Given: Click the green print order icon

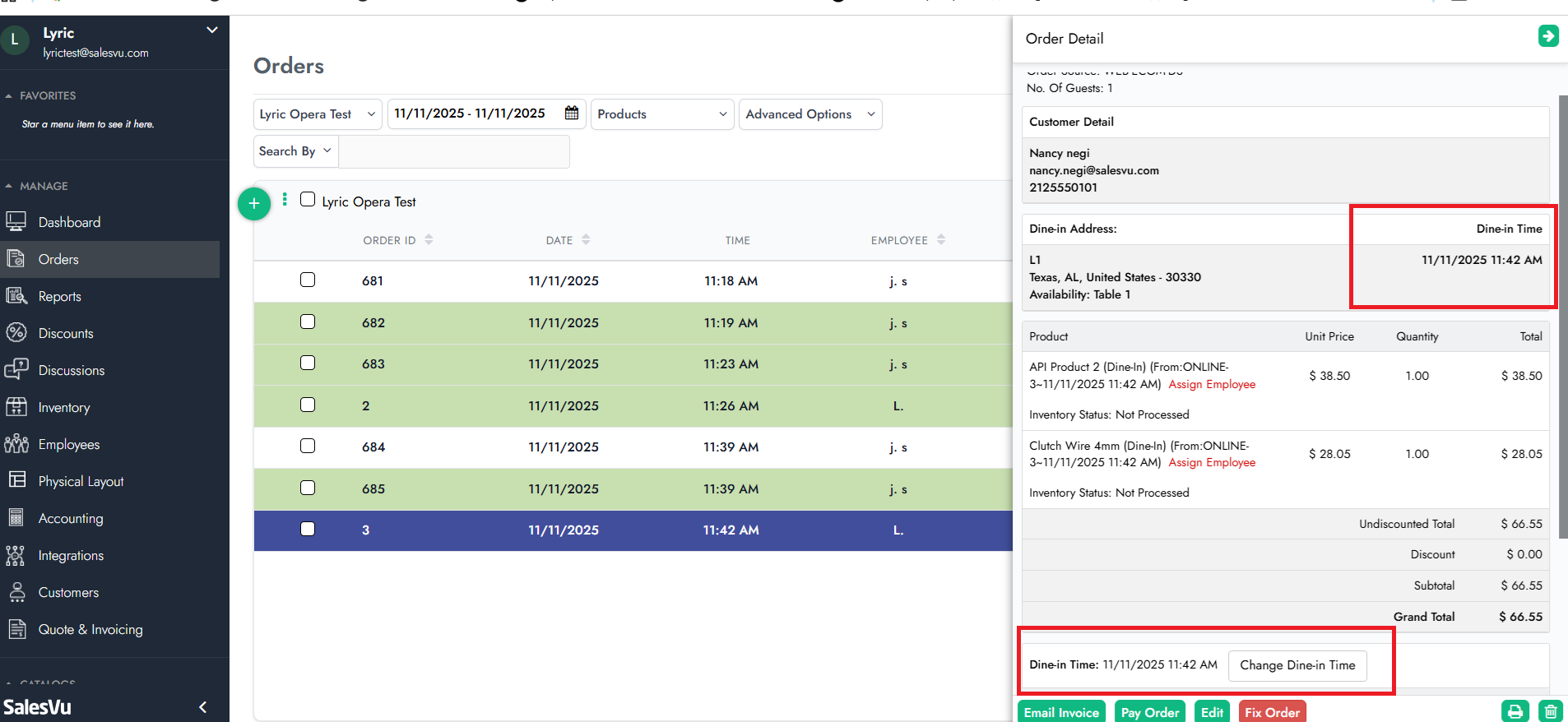Looking at the screenshot, I should click(1515, 711).
